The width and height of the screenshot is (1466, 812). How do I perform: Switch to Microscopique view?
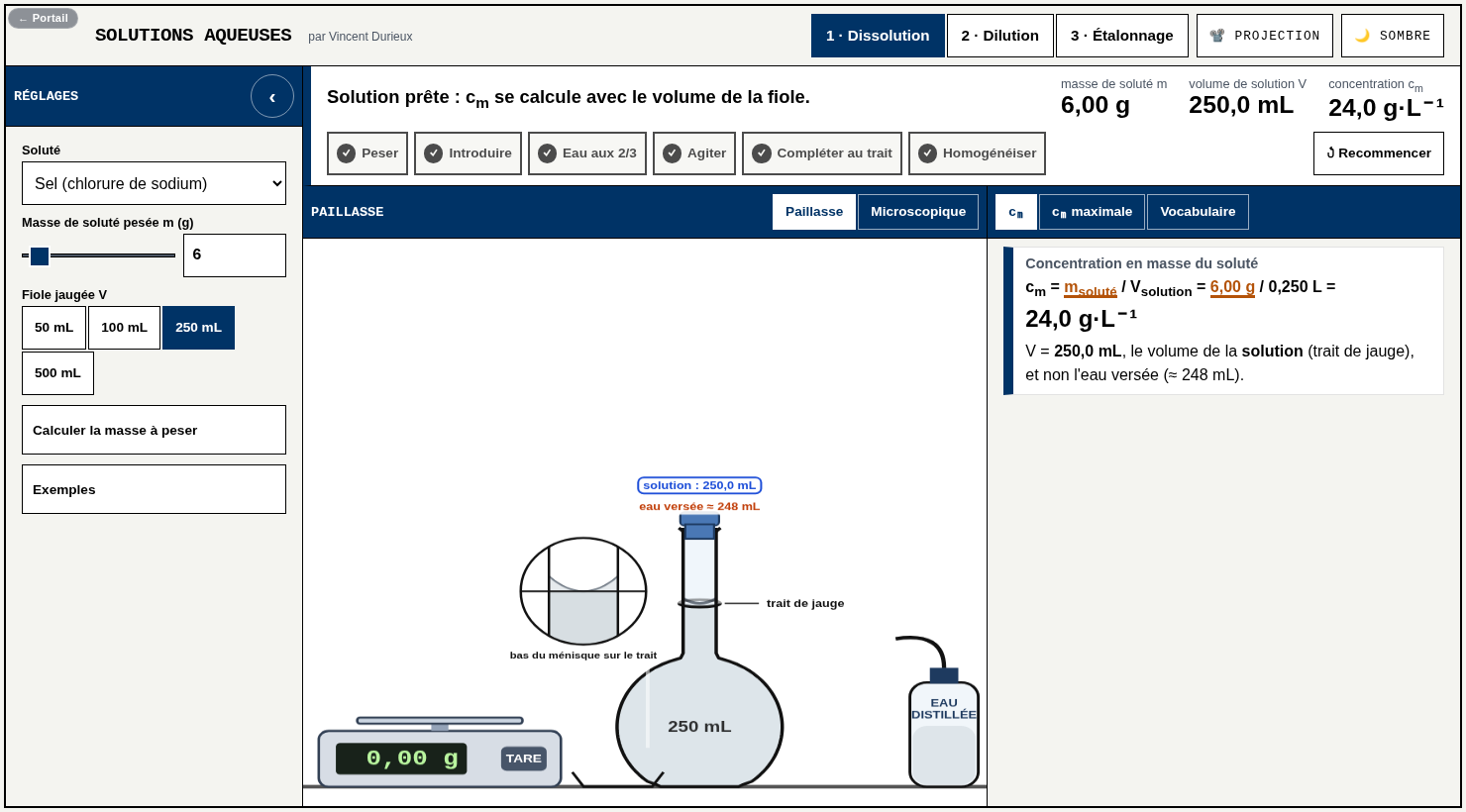[x=918, y=212]
